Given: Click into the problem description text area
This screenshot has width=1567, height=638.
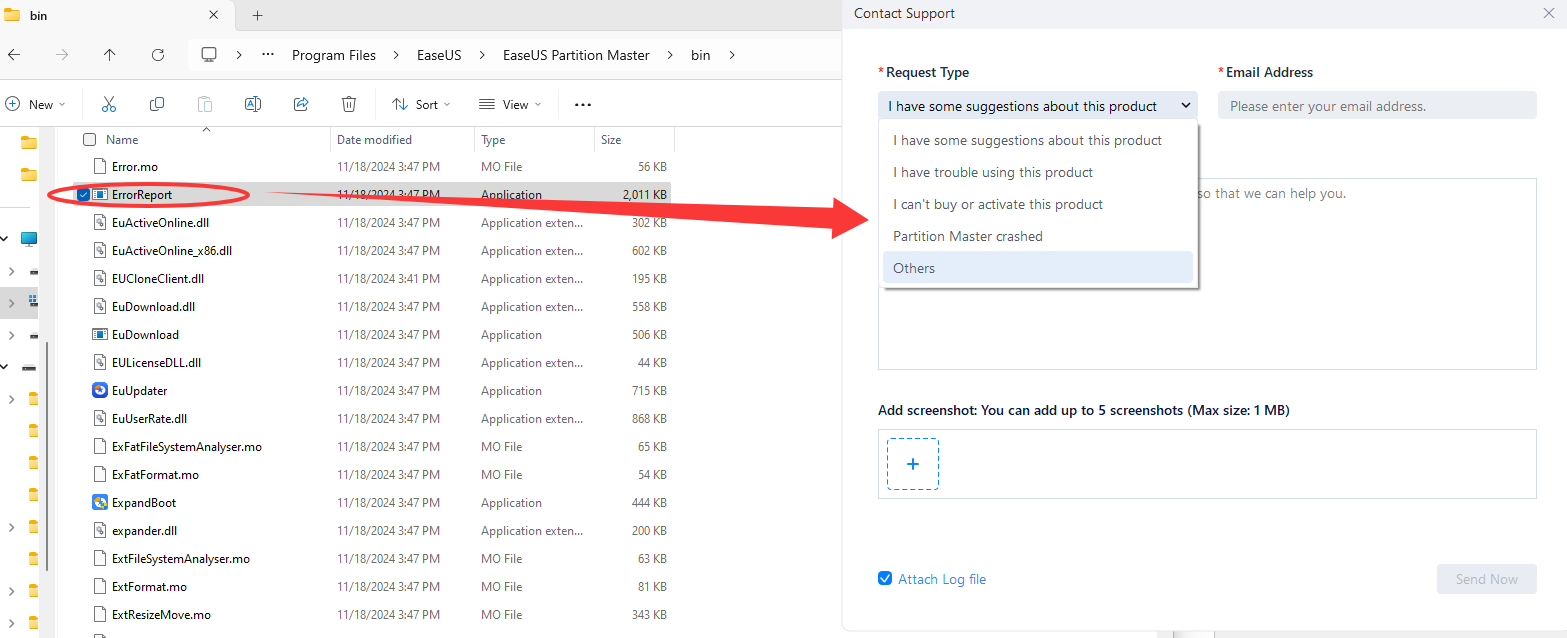Looking at the screenshot, I should point(1207,274).
